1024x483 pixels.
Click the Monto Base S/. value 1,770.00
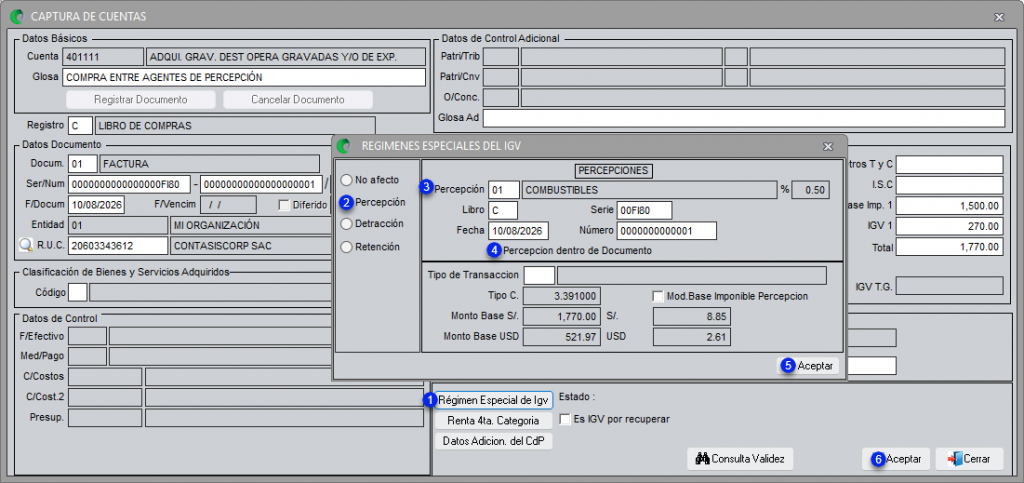coord(562,317)
